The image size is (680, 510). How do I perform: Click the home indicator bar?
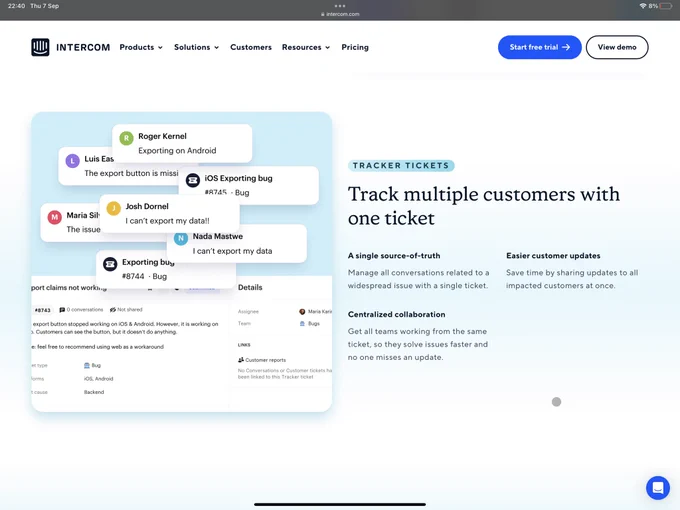[340, 504]
